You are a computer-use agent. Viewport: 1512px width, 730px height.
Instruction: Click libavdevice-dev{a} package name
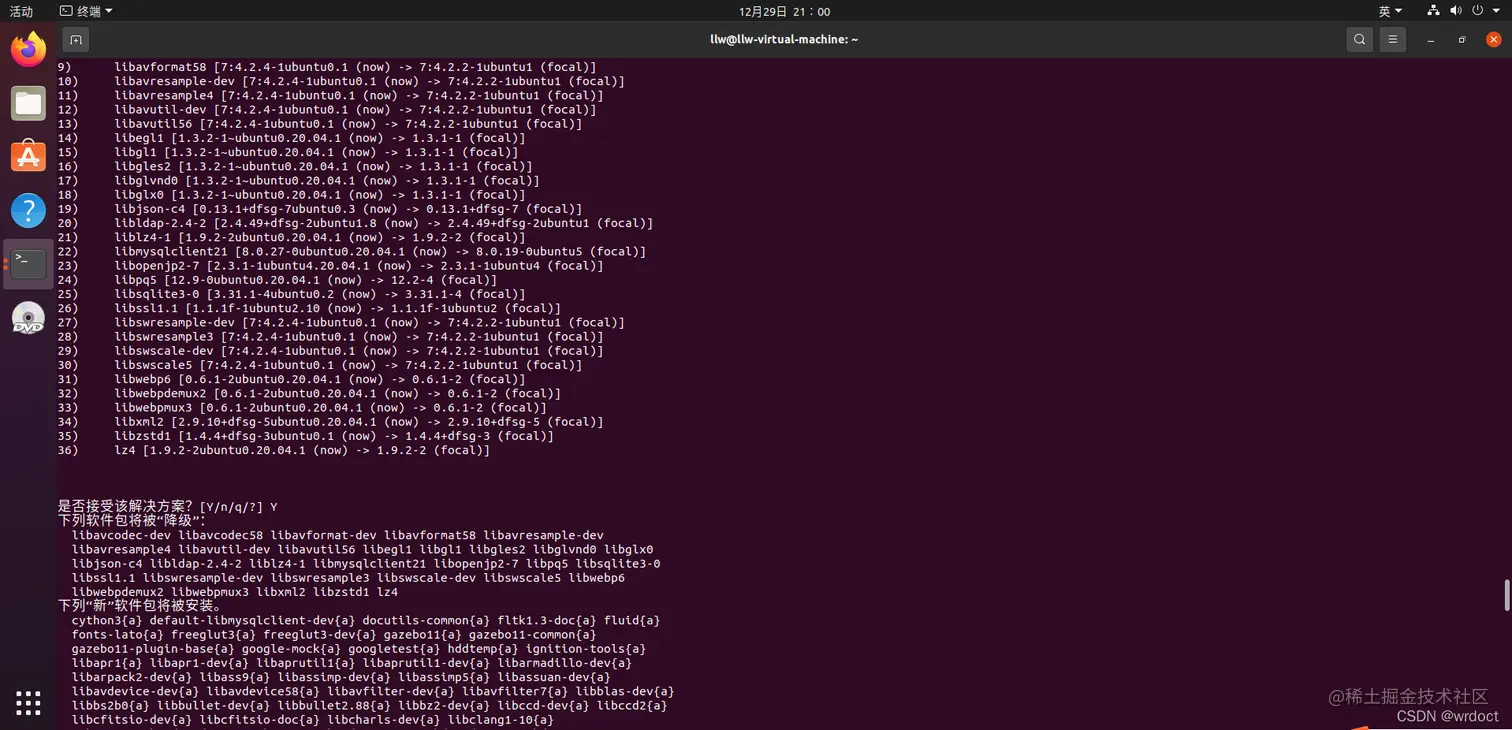[136, 691]
